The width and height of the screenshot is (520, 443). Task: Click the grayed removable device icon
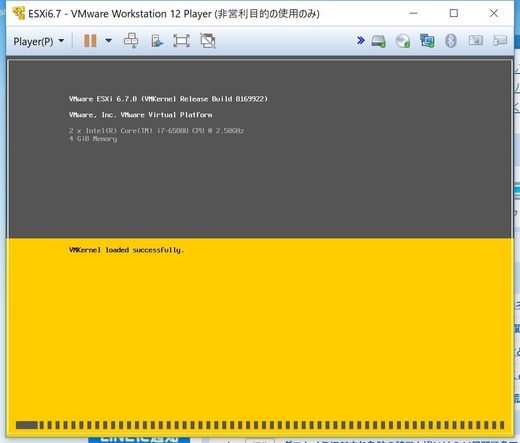click(x=476, y=41)
